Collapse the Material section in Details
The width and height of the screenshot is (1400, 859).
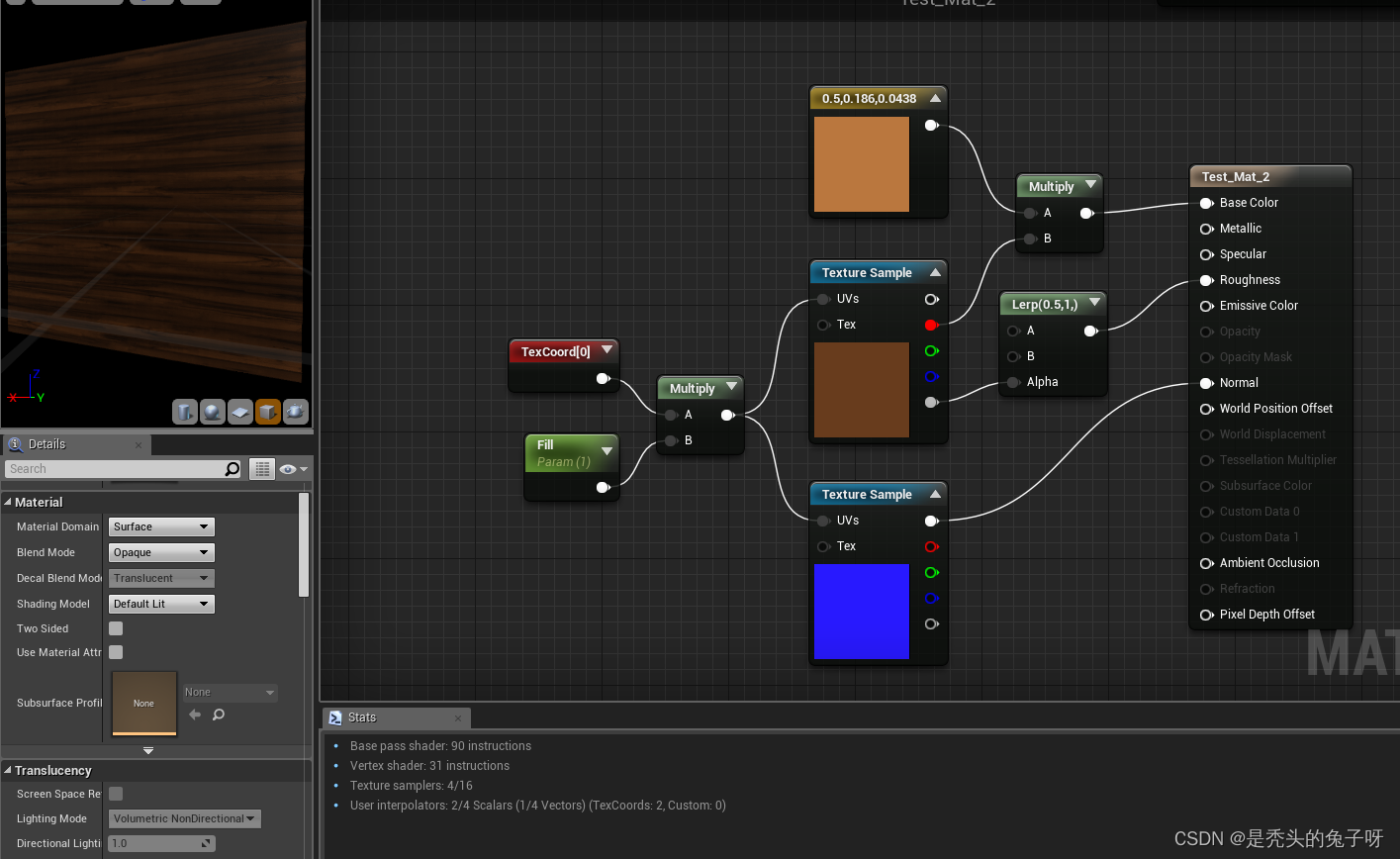point(10,502)
